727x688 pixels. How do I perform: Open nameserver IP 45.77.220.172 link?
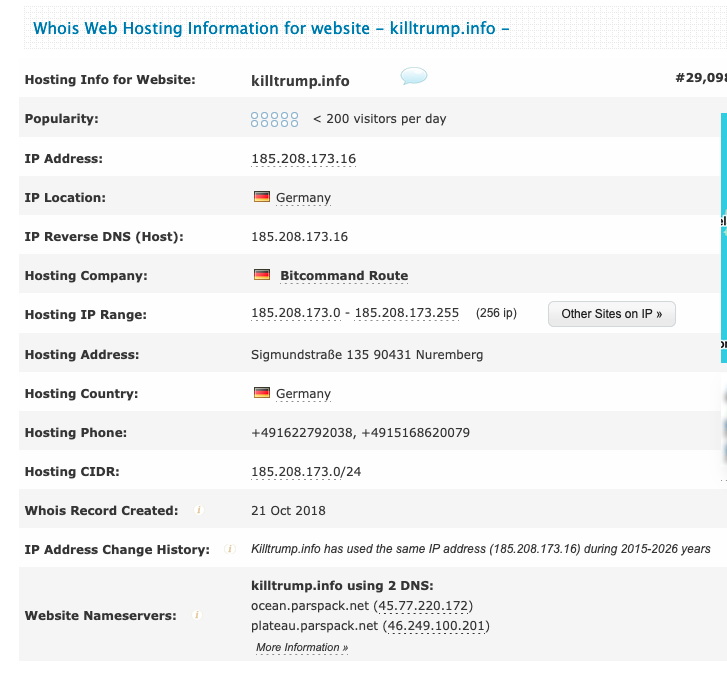pos(423,606)
